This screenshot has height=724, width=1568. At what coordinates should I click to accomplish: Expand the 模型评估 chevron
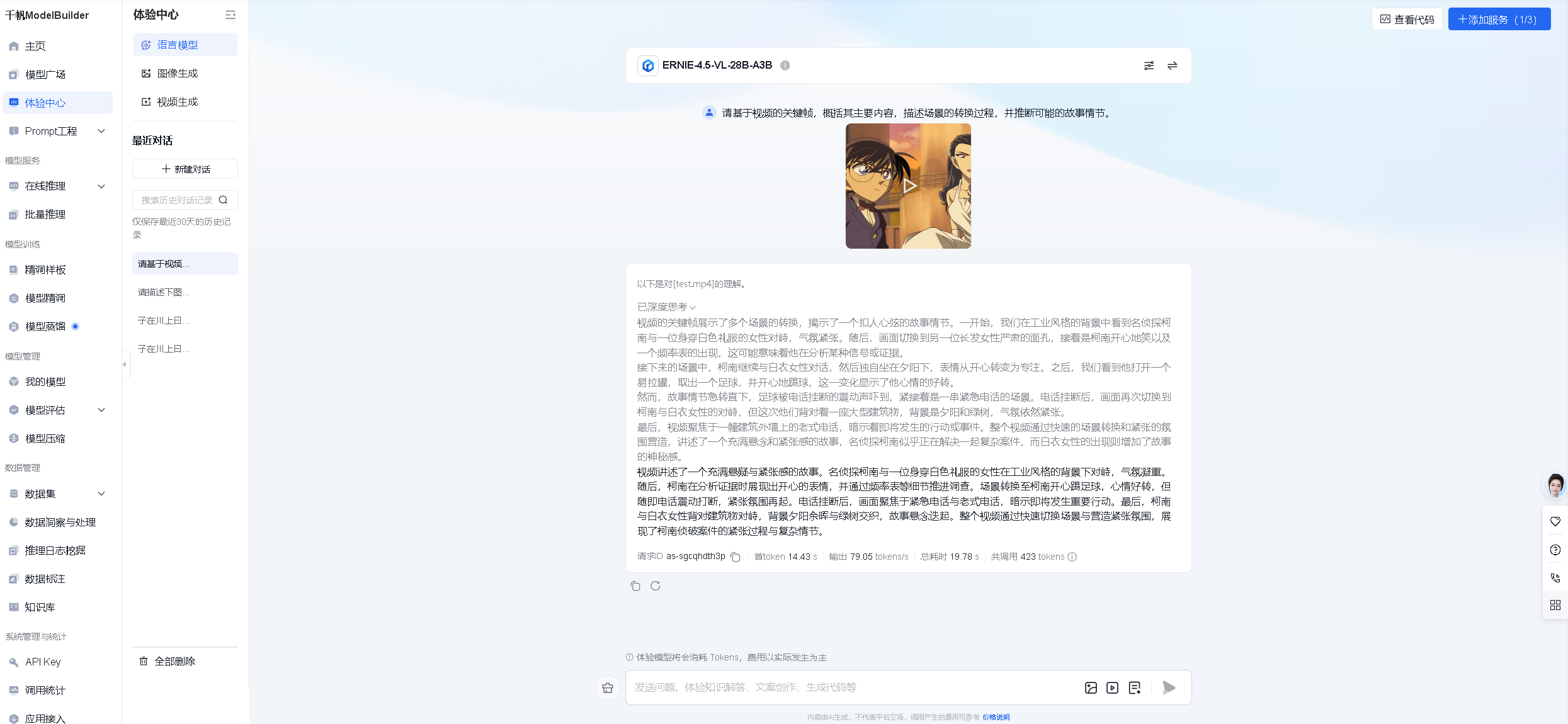click(101, 410)
